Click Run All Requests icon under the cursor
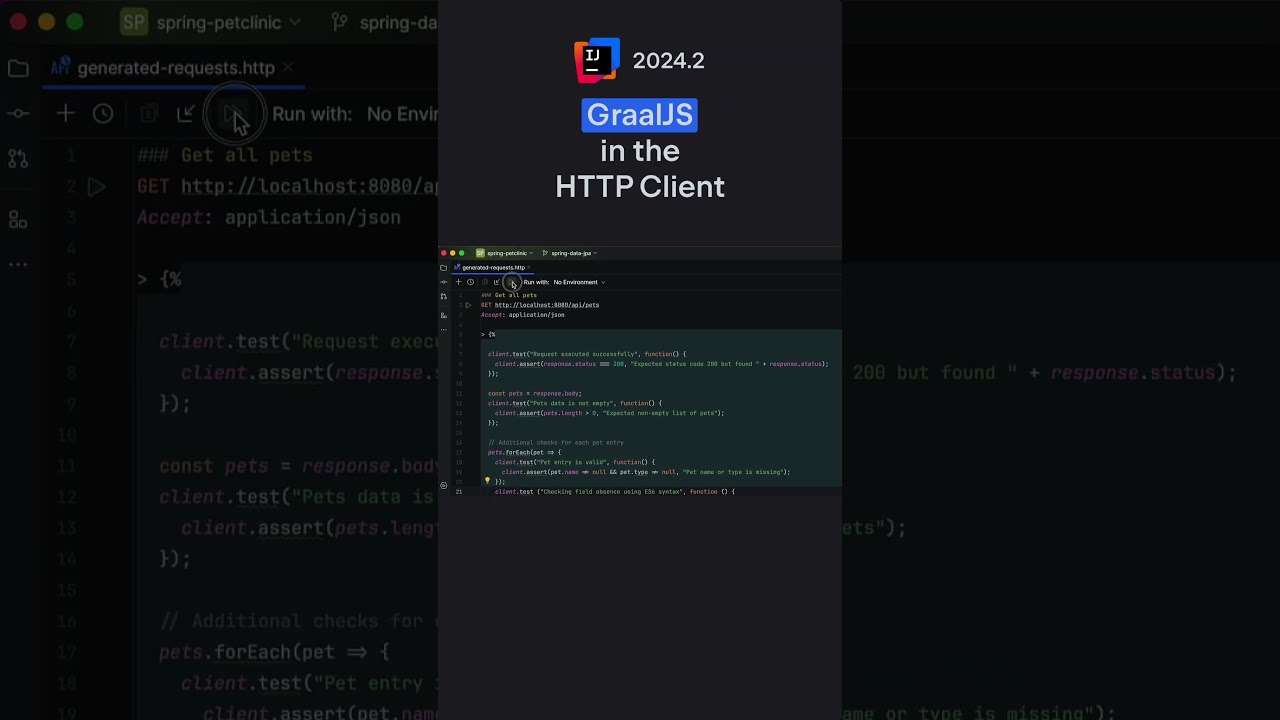The image size is (1280, 720). (x=511, y=282)
